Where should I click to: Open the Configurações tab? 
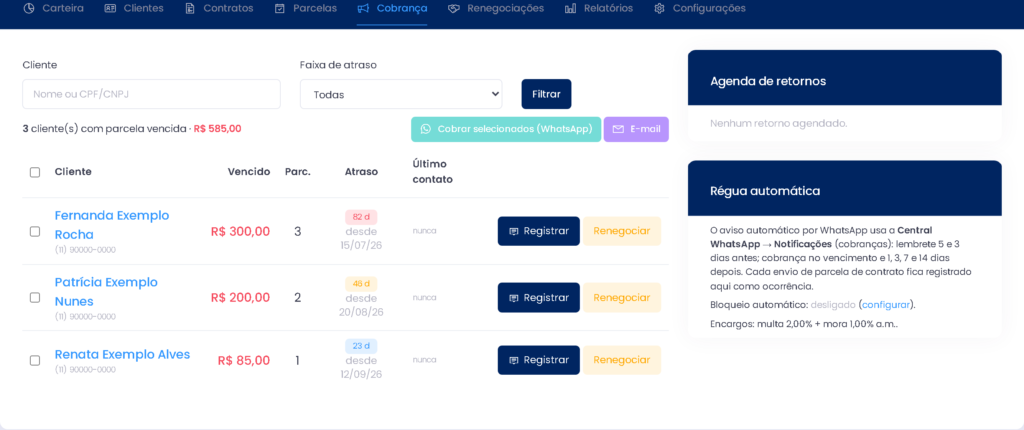point(700,8)
